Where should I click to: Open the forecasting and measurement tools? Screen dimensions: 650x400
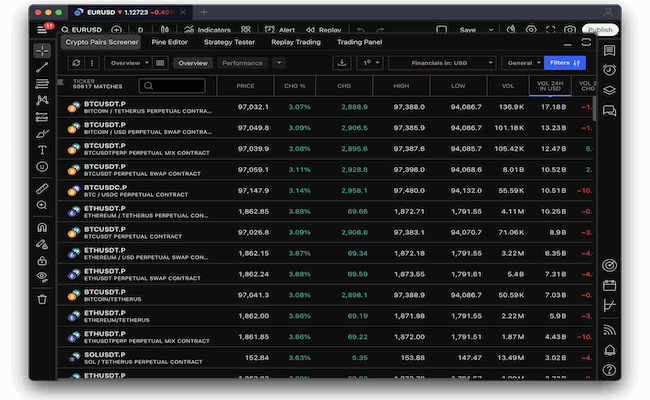tap(42, 117)
